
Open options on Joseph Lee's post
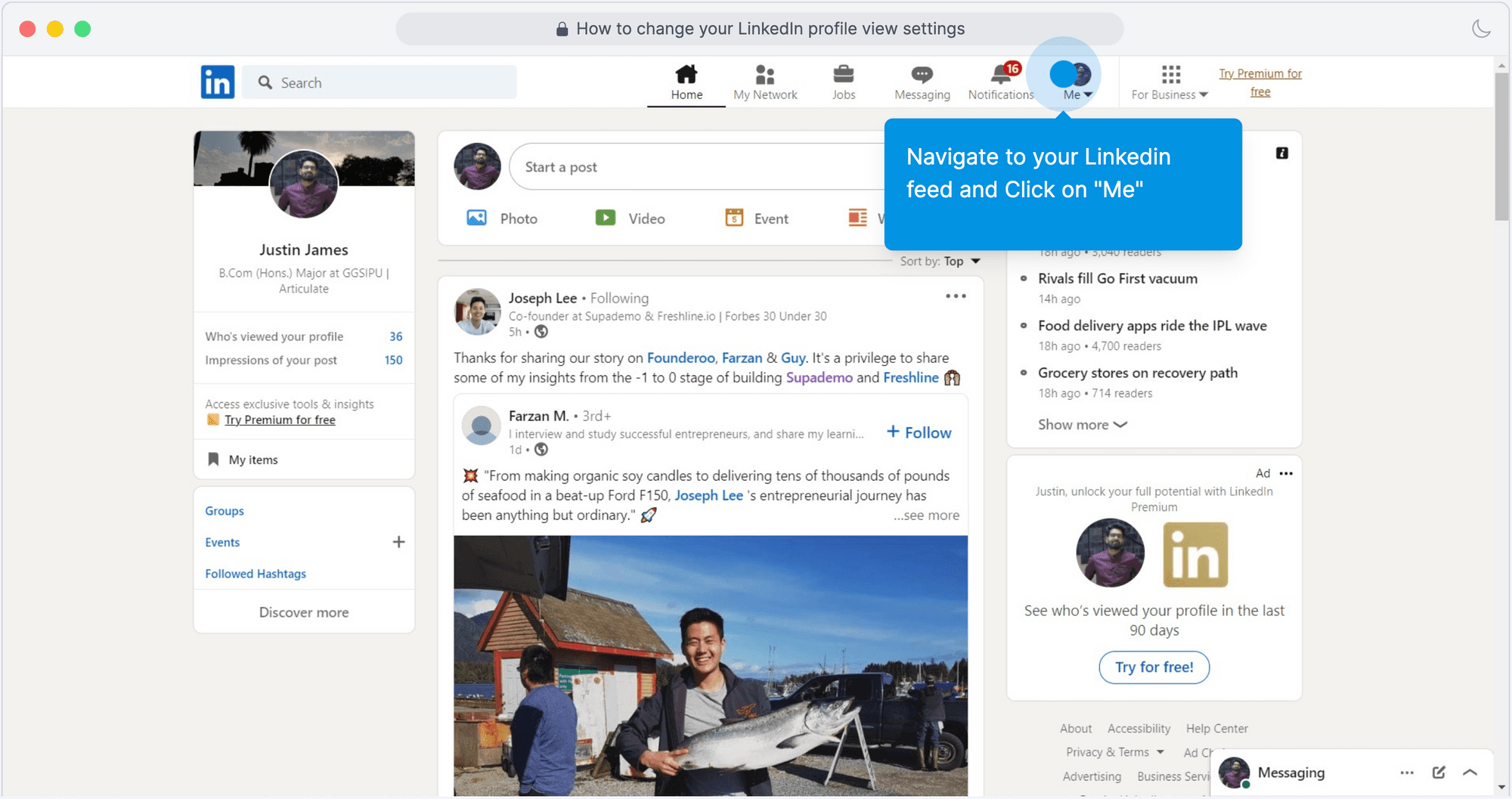[x=955, y=296]
